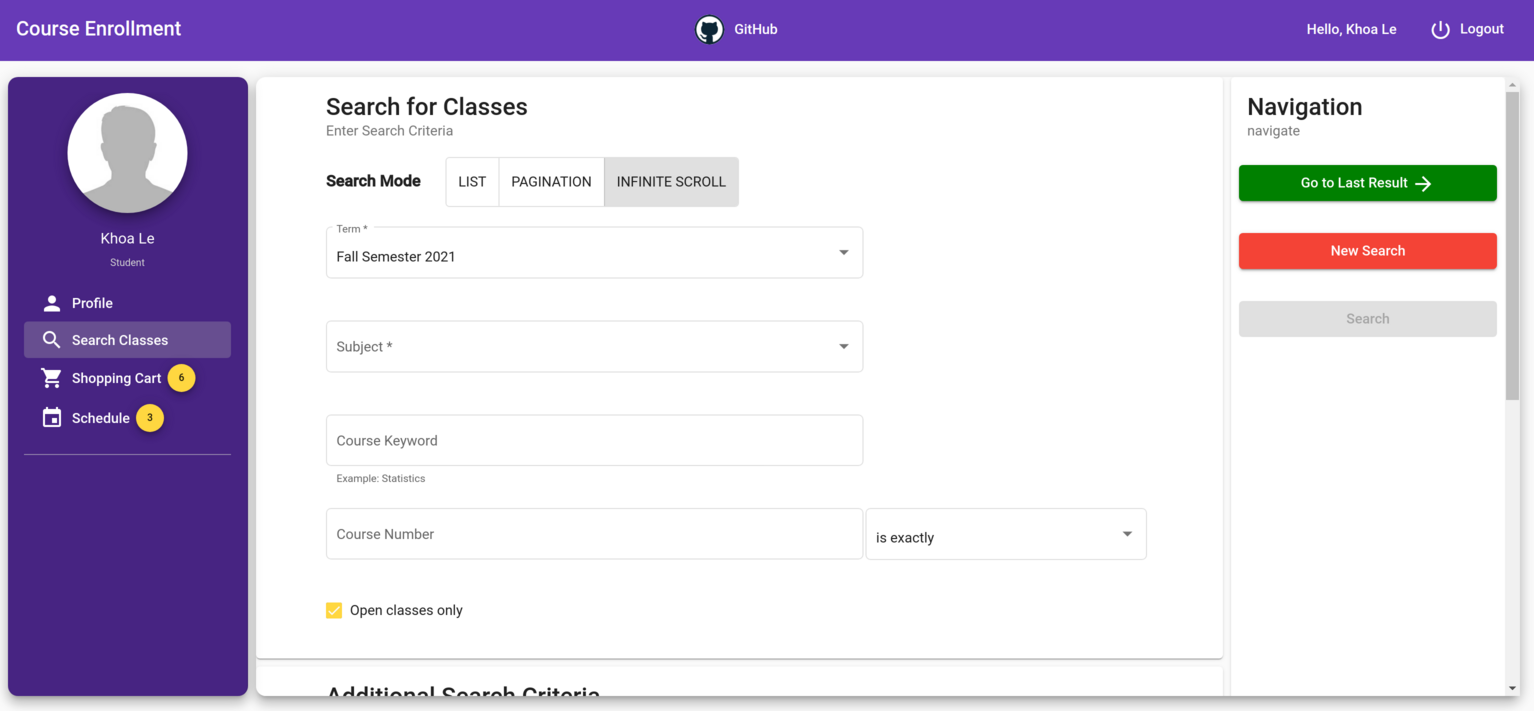Switch search mode to LIST
Screen dimensions: 1534x711
(x=472, y=182)
